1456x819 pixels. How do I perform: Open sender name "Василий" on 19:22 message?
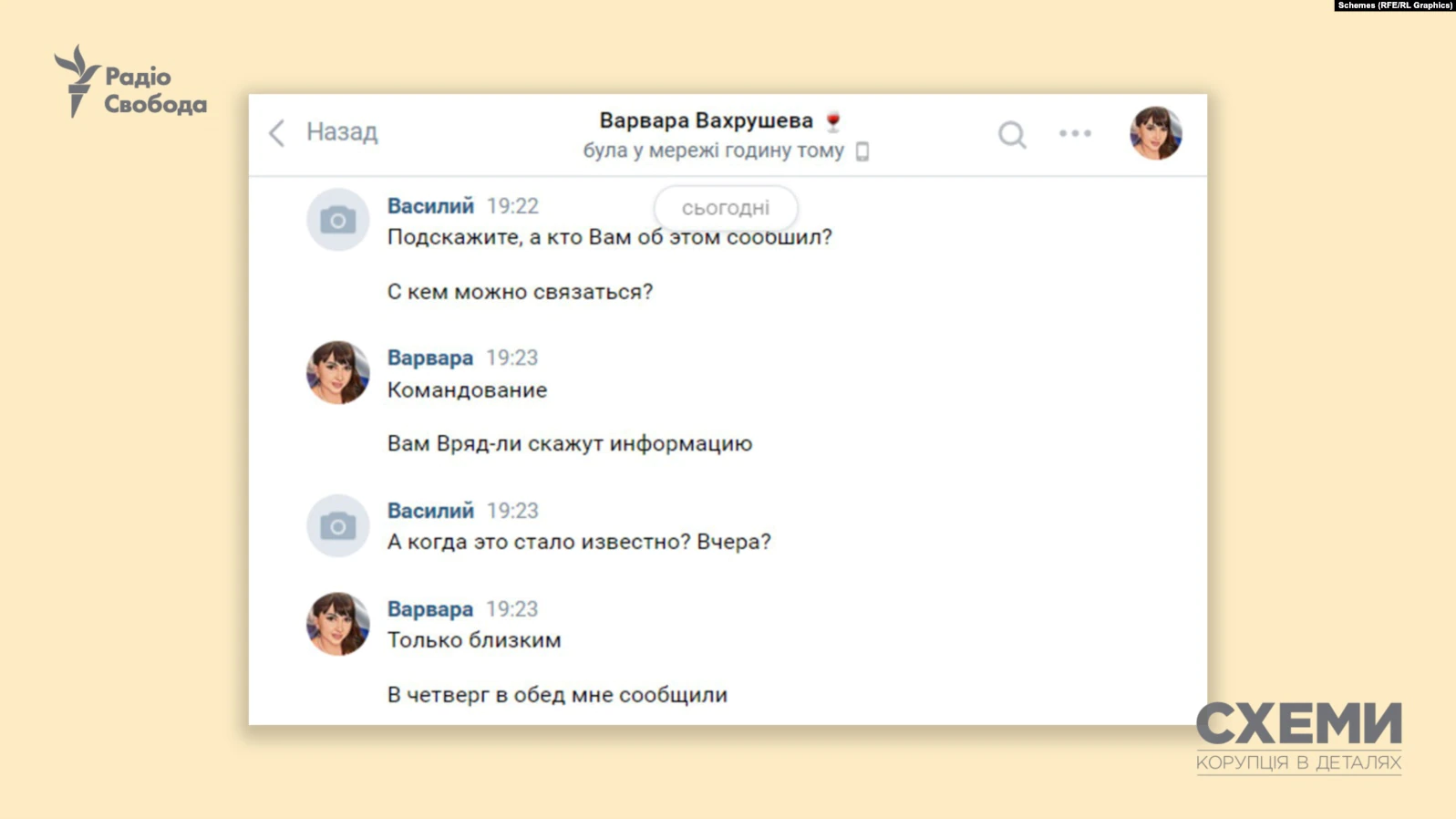coord(430,206)
